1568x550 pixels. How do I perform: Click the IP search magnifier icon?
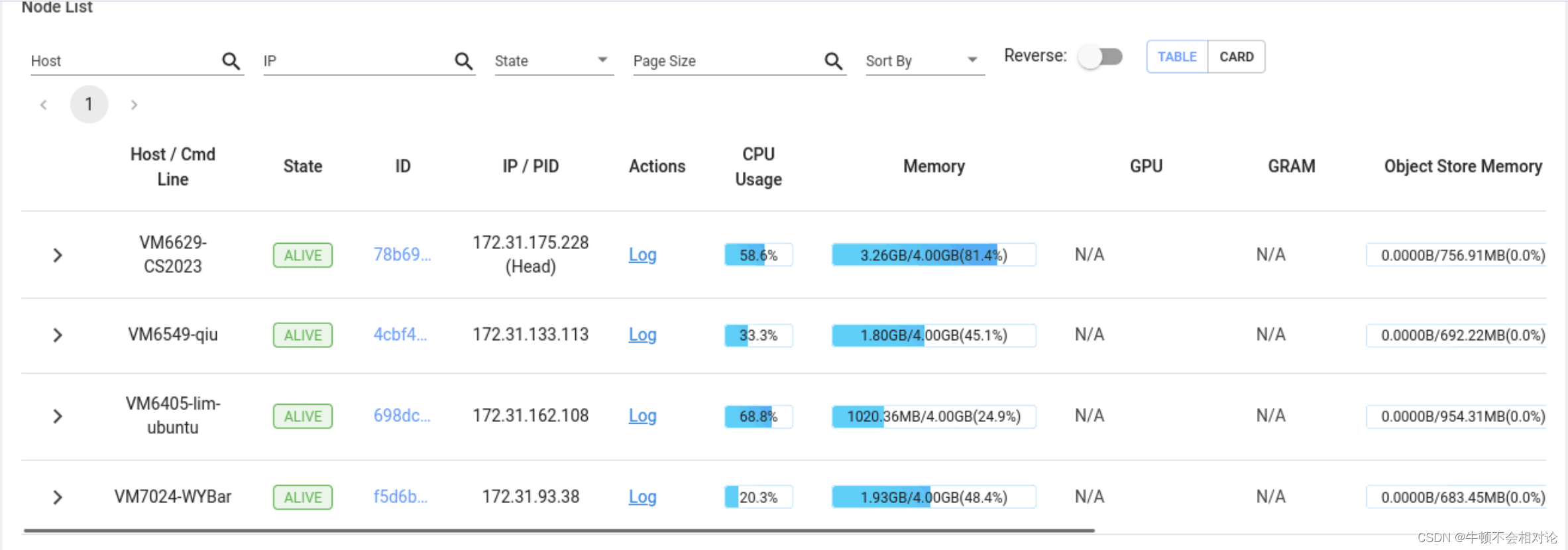tap(463, 61)
